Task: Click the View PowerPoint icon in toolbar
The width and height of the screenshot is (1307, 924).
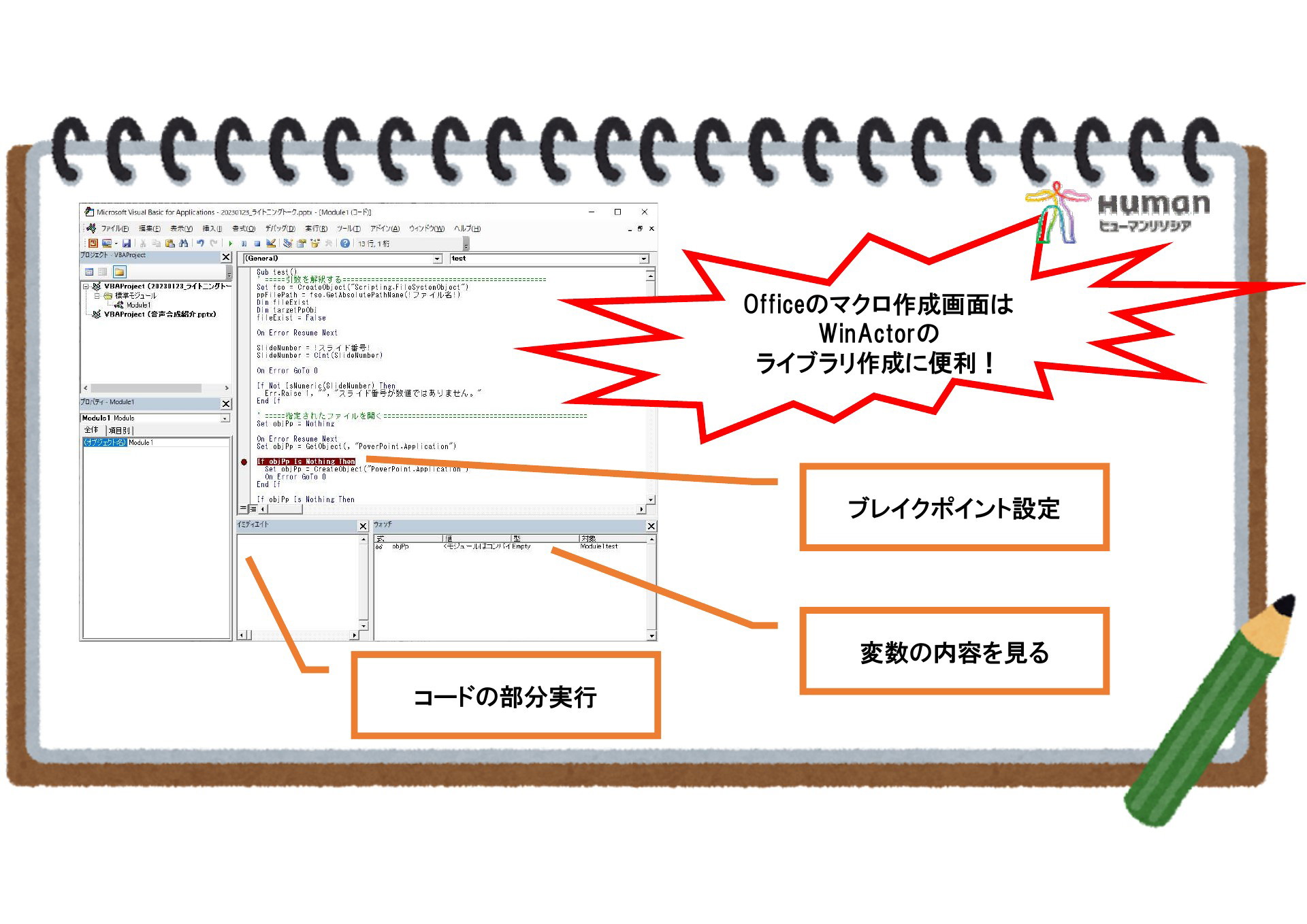Action: click(93, 243)
